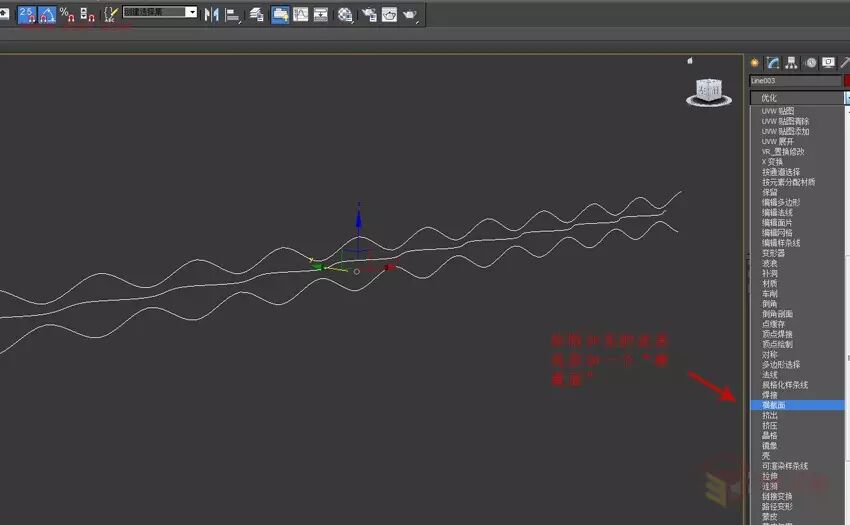This screenshot has width=850, height=525.
Task: Click the green Y axis gizmo handle
Action: [318, 266]
